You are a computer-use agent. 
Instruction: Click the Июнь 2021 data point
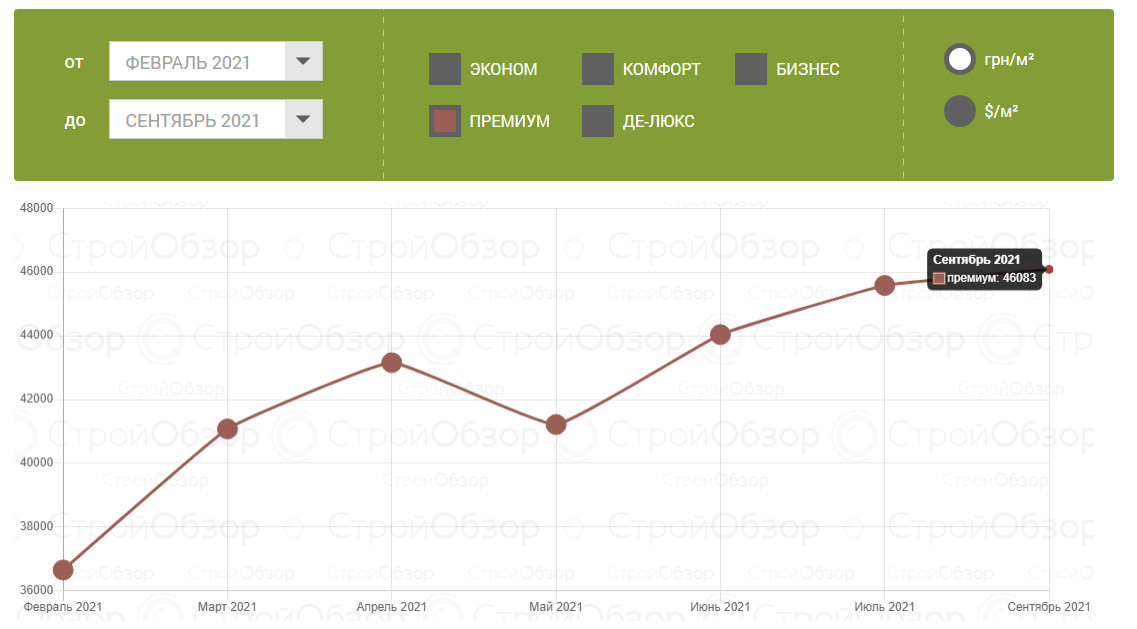720,334
